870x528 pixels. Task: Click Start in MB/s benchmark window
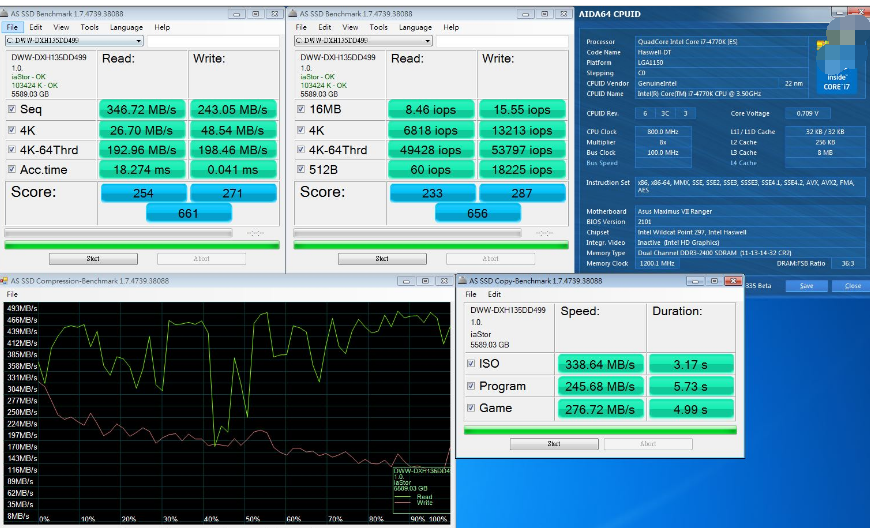[x=93, y=259]
